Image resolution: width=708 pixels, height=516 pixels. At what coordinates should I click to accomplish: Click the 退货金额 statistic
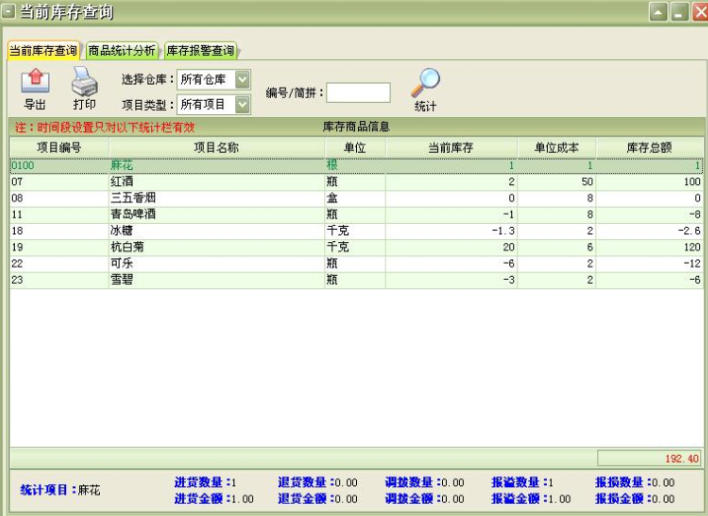tap(317, 498)
